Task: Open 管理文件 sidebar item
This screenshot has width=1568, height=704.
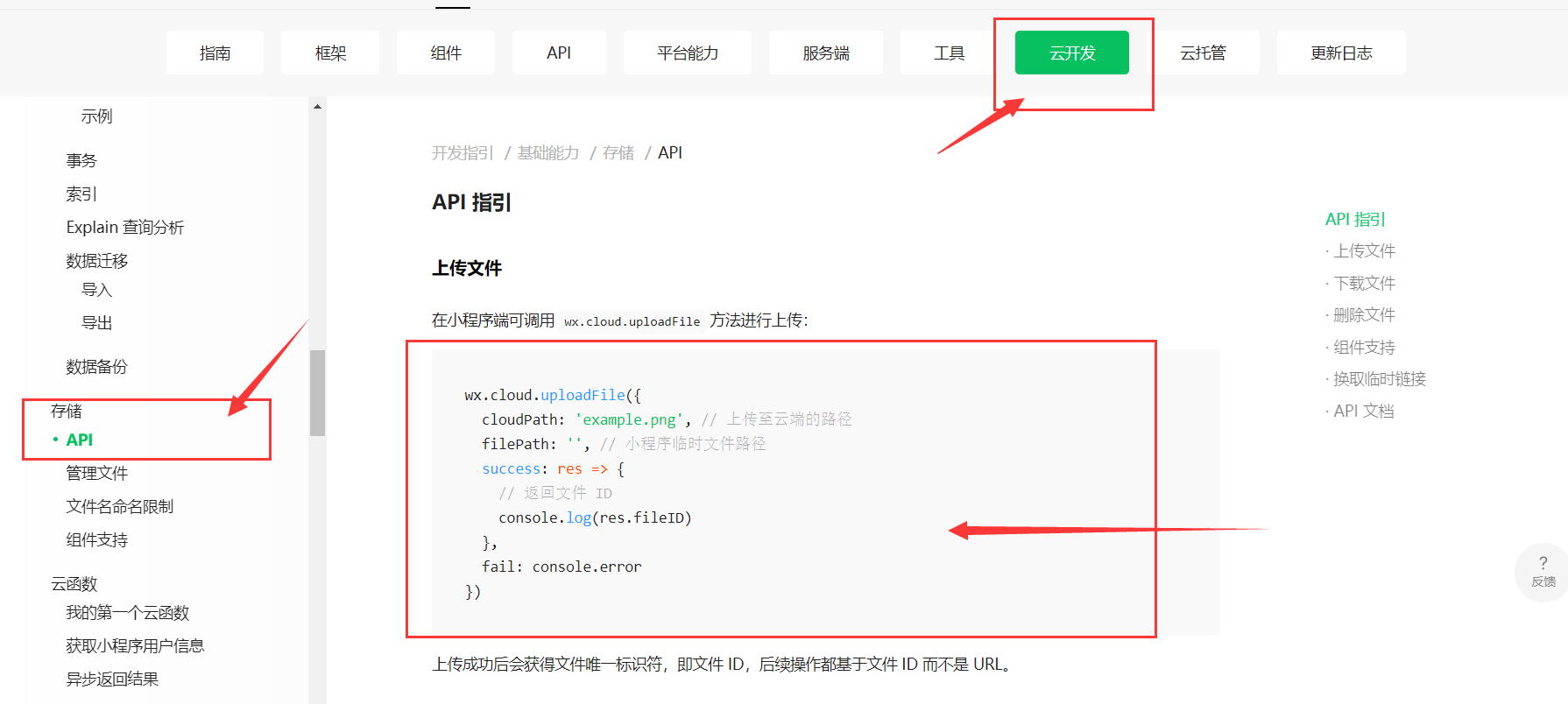Action: coord(97,473)
